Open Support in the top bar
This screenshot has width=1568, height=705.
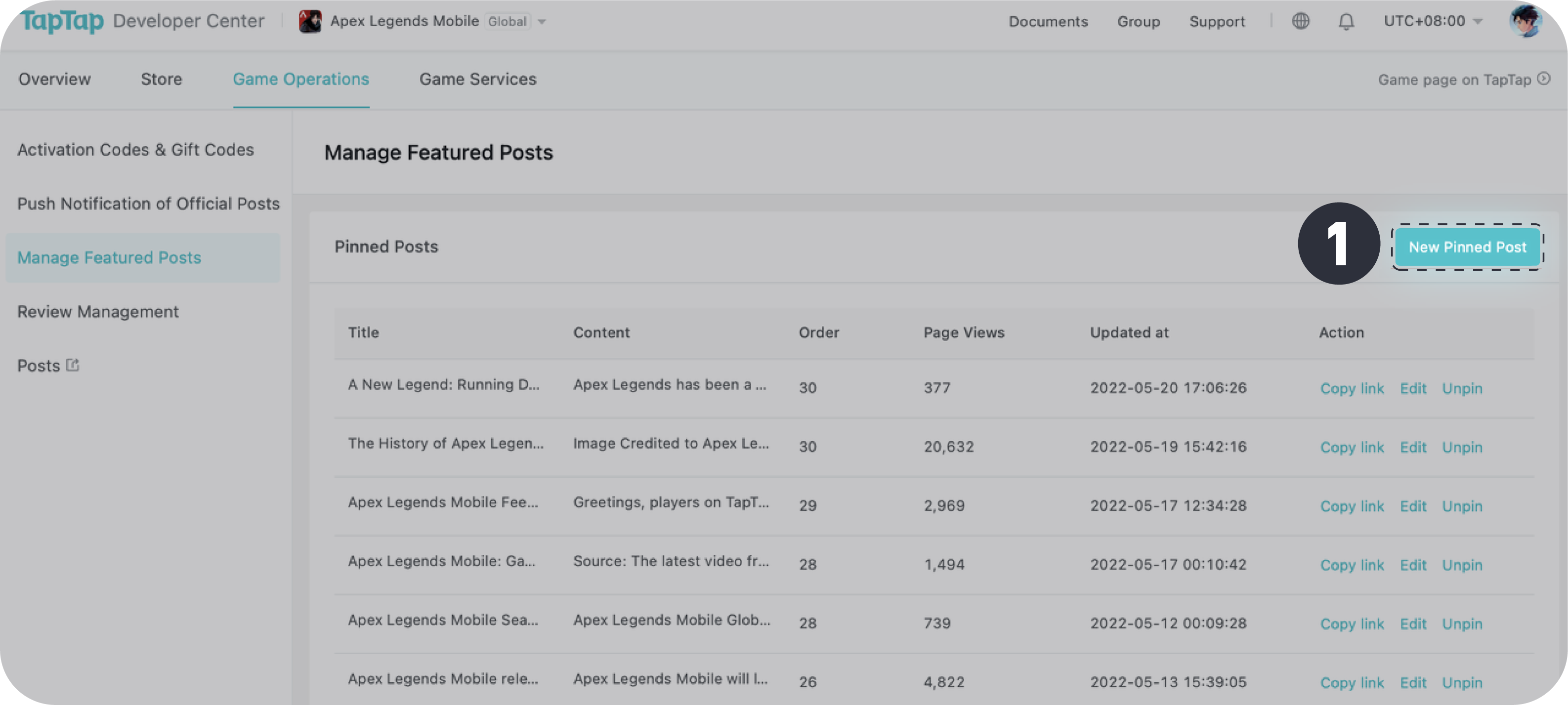pyautogui.click(x=1217, y=21)
